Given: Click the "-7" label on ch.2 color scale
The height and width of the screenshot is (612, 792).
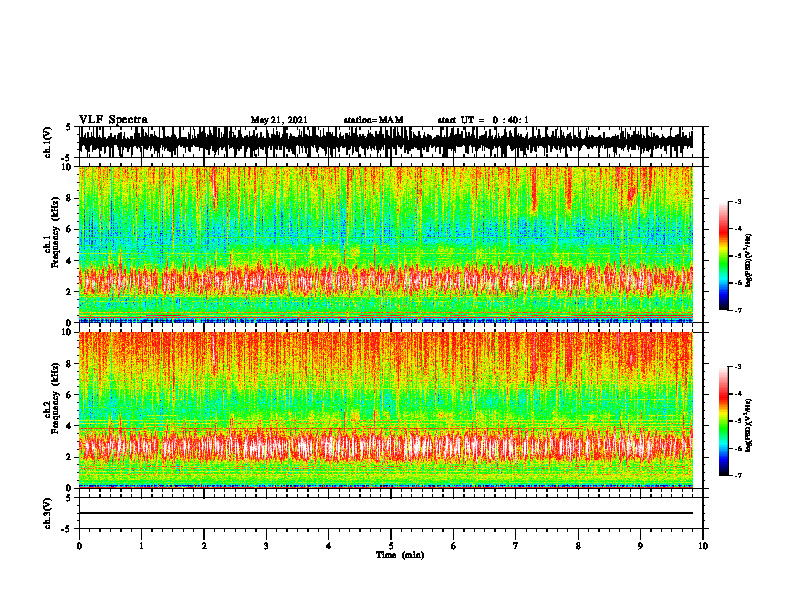Looking at the screenshot, I should click(738, 475).
